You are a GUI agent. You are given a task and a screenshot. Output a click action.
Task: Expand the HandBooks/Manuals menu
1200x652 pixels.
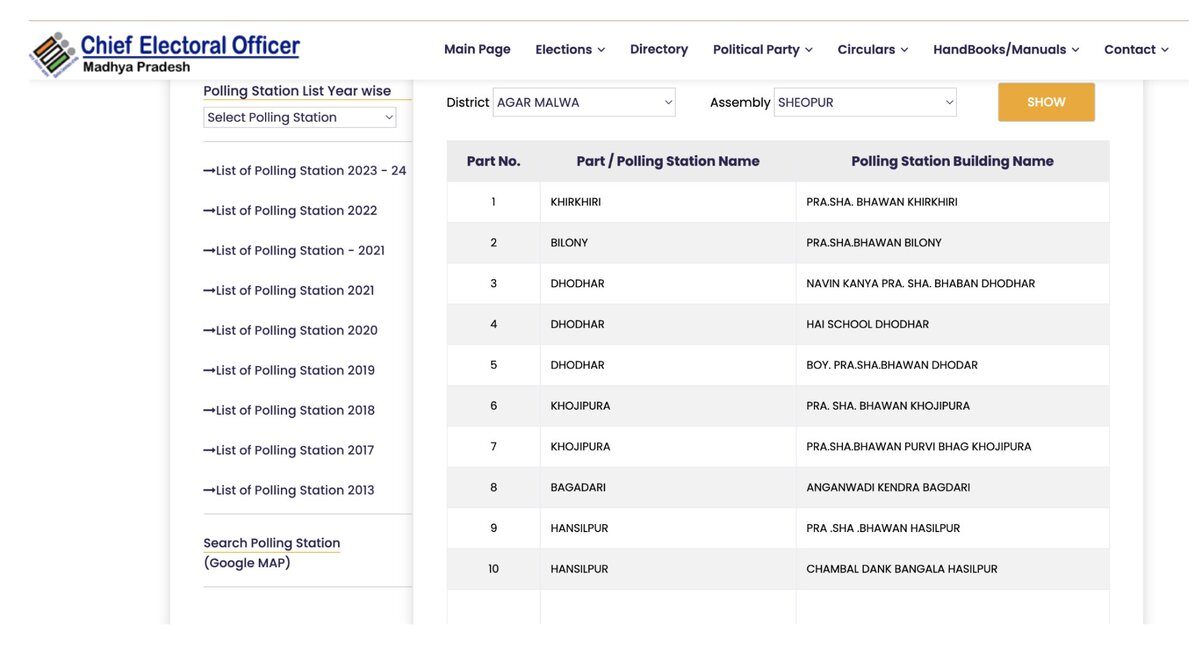[x=1006, y=49]
